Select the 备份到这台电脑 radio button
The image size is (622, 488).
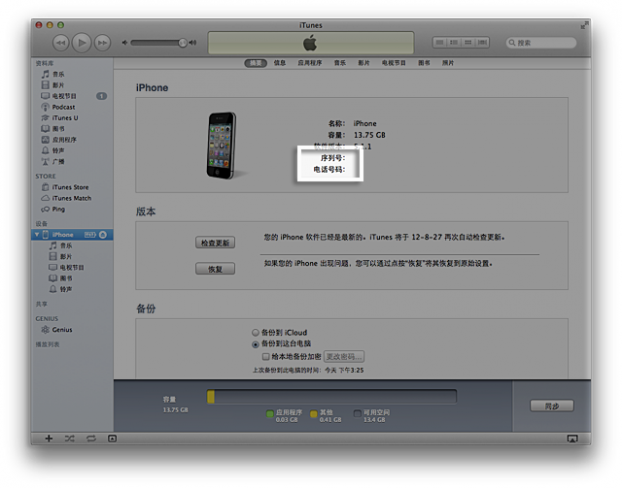pyautogui.click(x=255, y=344)
